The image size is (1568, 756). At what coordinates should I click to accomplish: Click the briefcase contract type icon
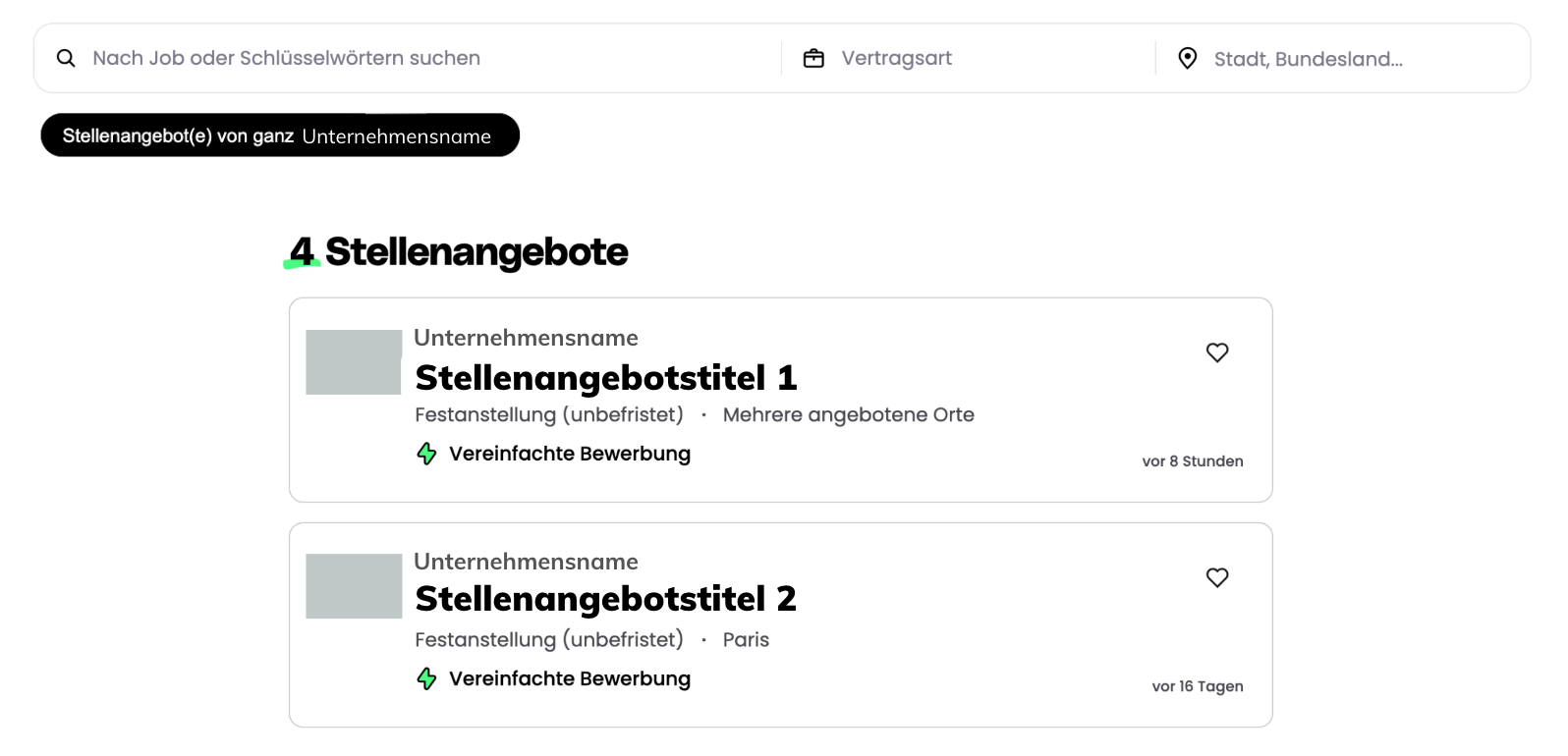[x=813, y=59]
